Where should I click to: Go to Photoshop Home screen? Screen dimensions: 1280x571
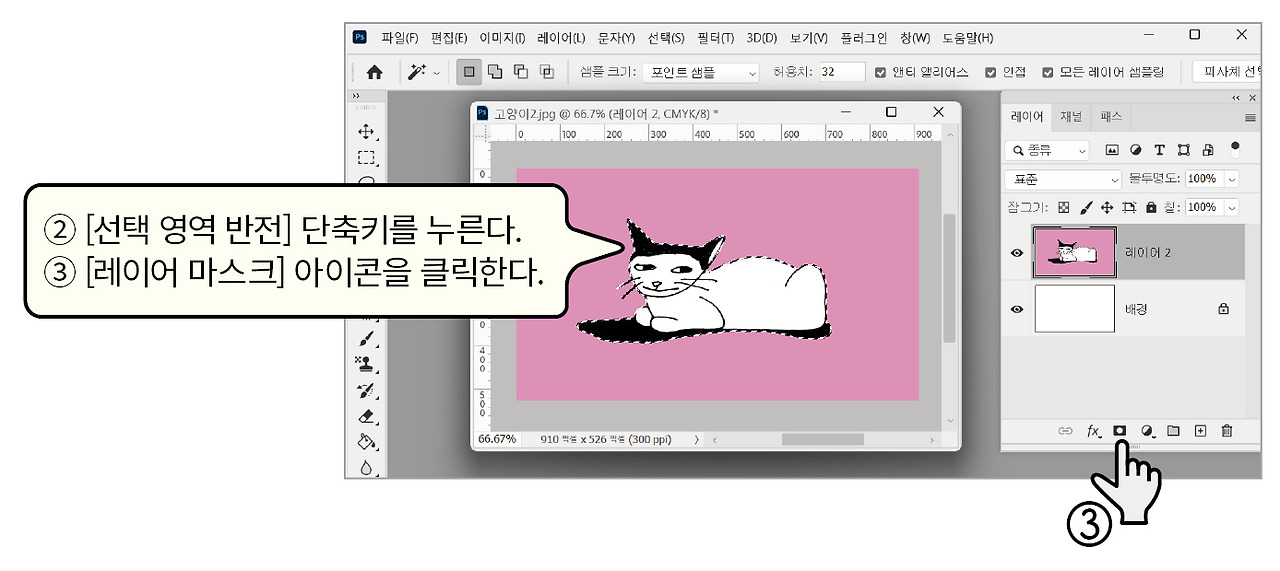(374, 72)
